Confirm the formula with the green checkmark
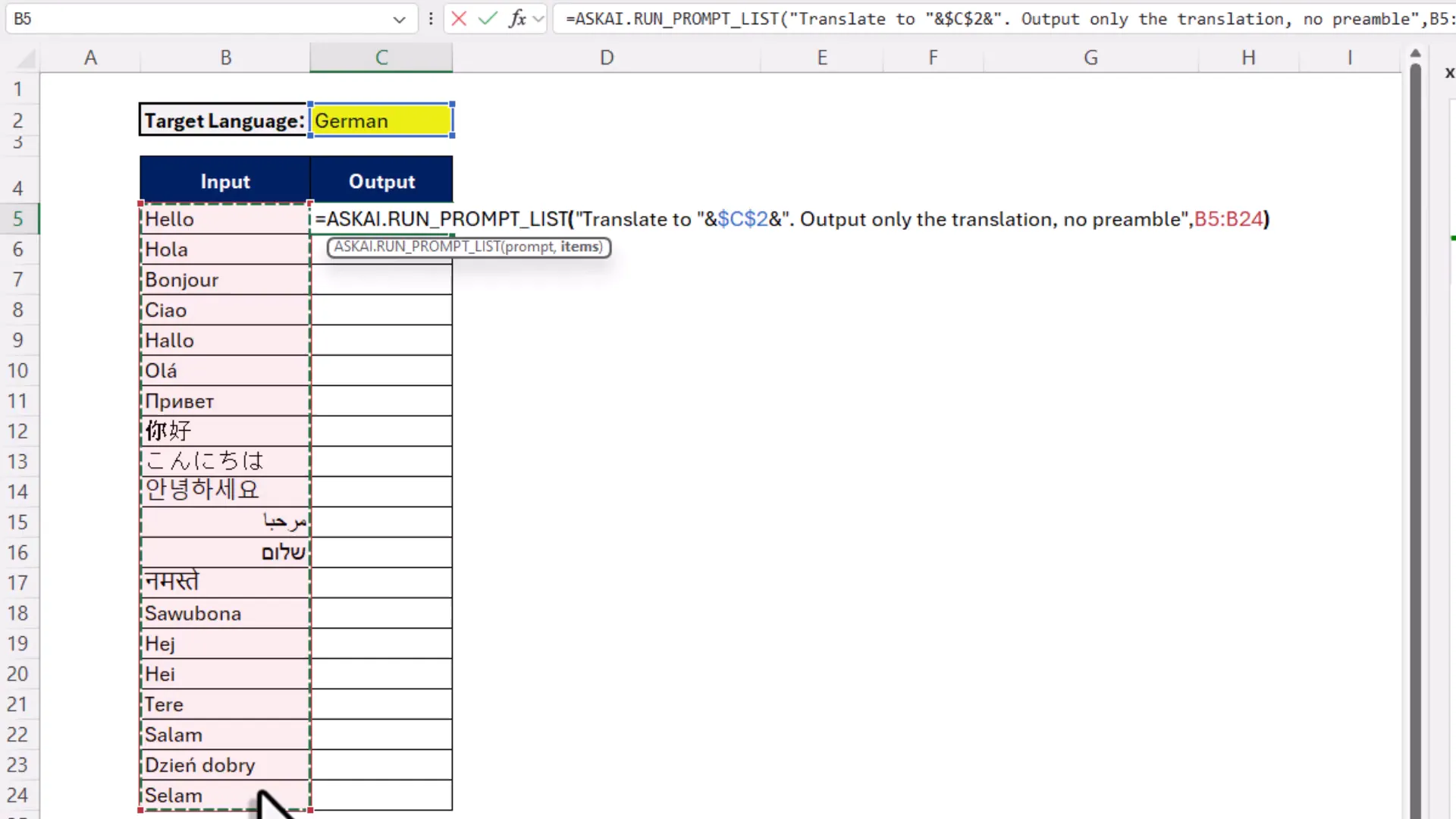Screen dimensions: 1456x819 (488, 19)
